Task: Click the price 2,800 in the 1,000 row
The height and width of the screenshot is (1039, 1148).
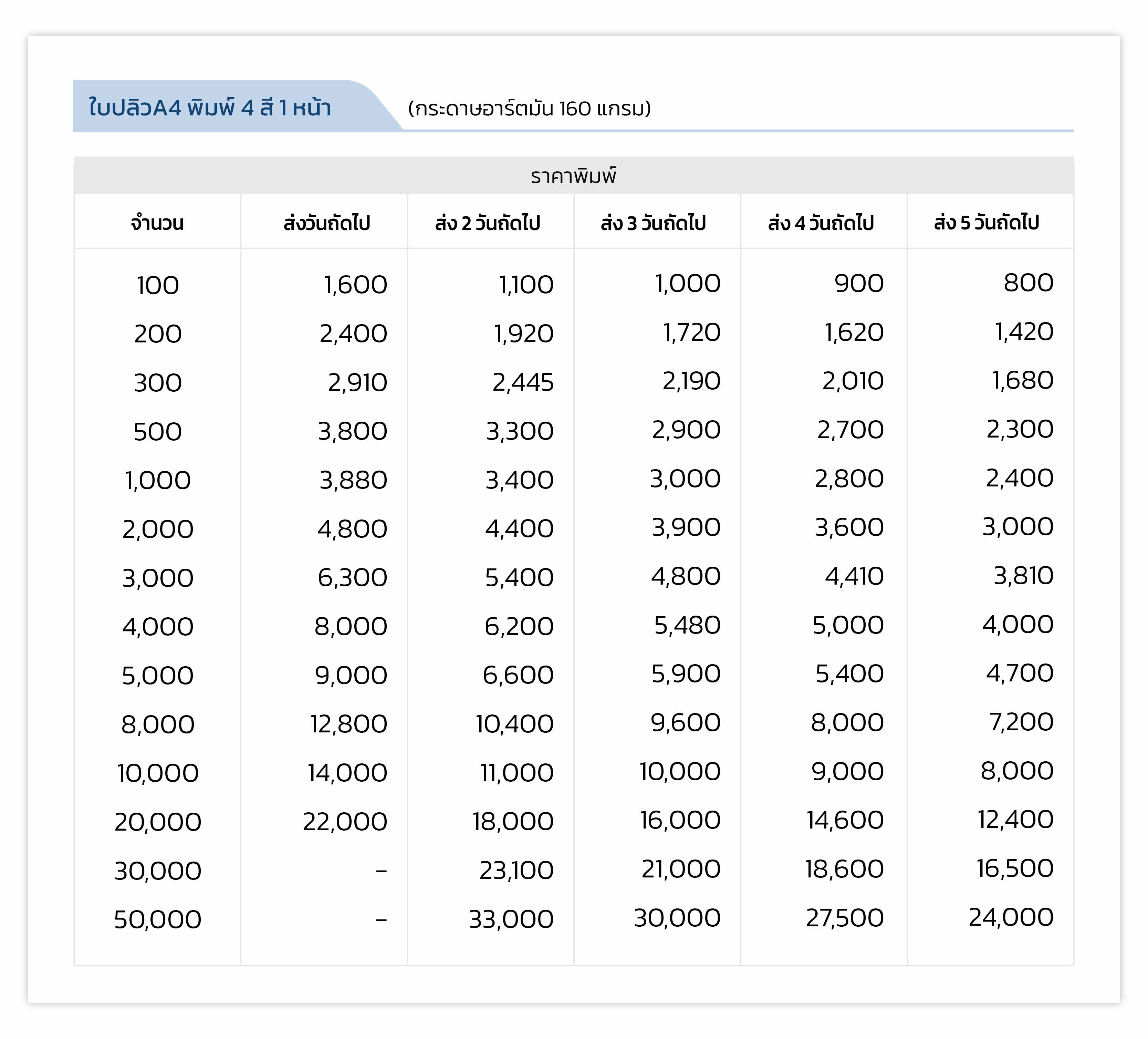Action: pyautogui.click(x=849, y=479)
